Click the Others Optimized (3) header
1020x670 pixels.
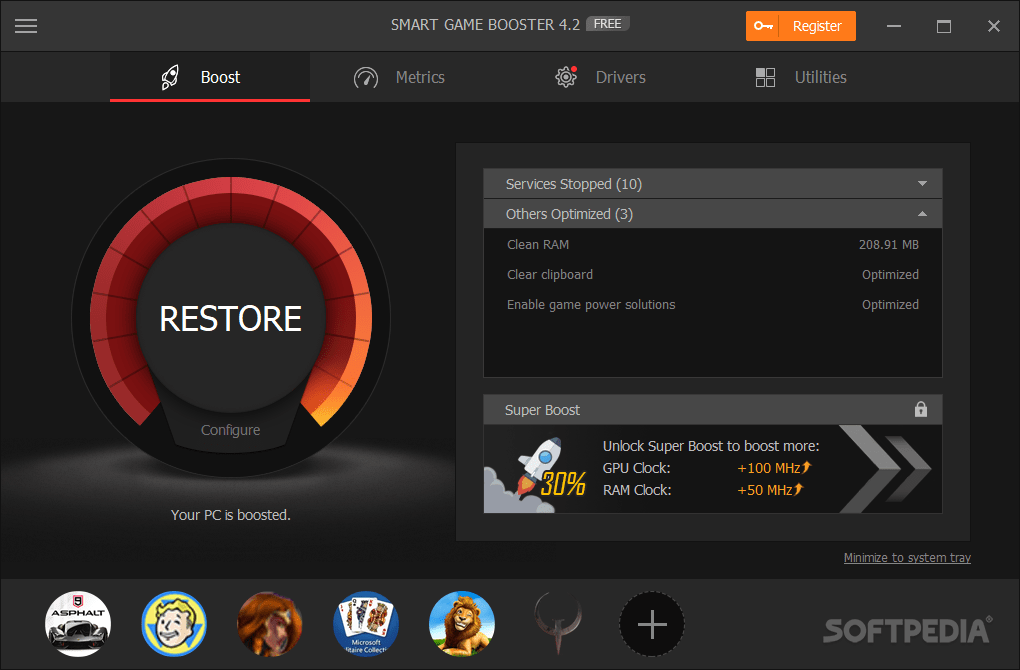[713, 214]
